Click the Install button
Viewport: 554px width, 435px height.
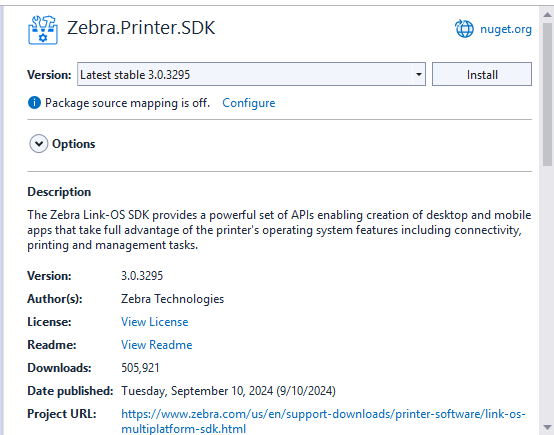point(482,74)
